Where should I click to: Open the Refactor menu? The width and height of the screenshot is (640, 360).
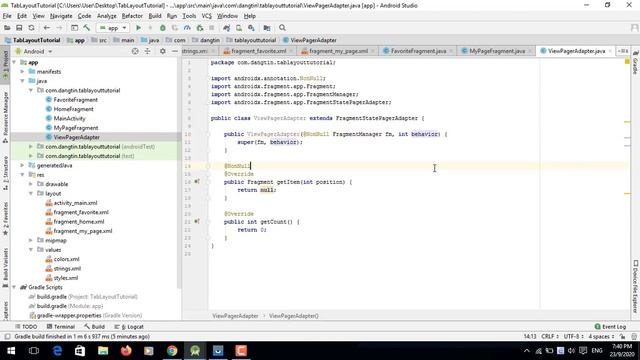[x=132, y=16]
